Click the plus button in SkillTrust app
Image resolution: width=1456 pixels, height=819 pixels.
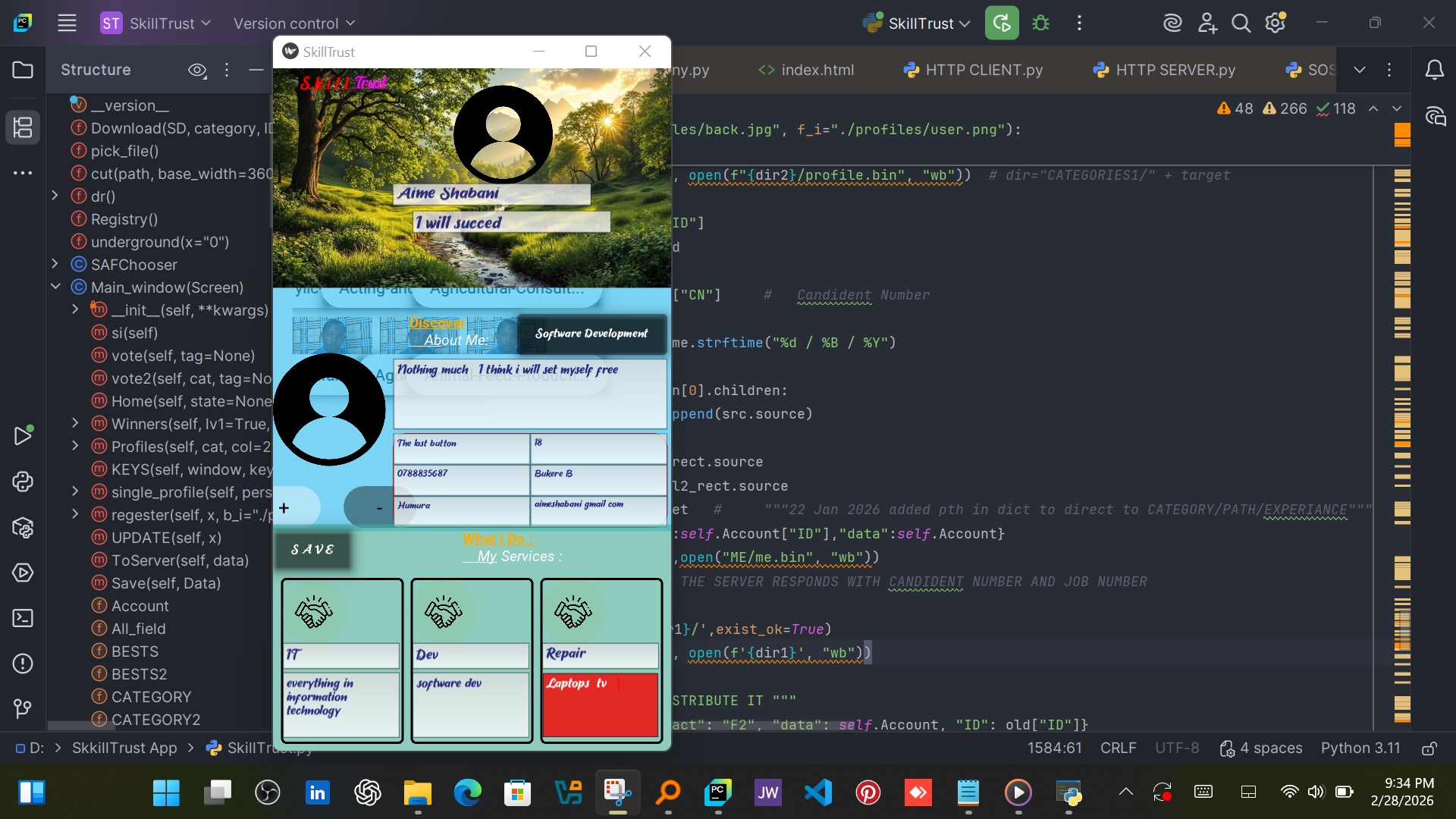(284, 507)
